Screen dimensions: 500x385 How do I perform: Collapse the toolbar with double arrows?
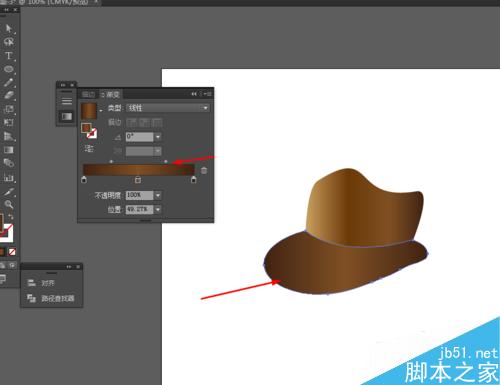(6, 10)
